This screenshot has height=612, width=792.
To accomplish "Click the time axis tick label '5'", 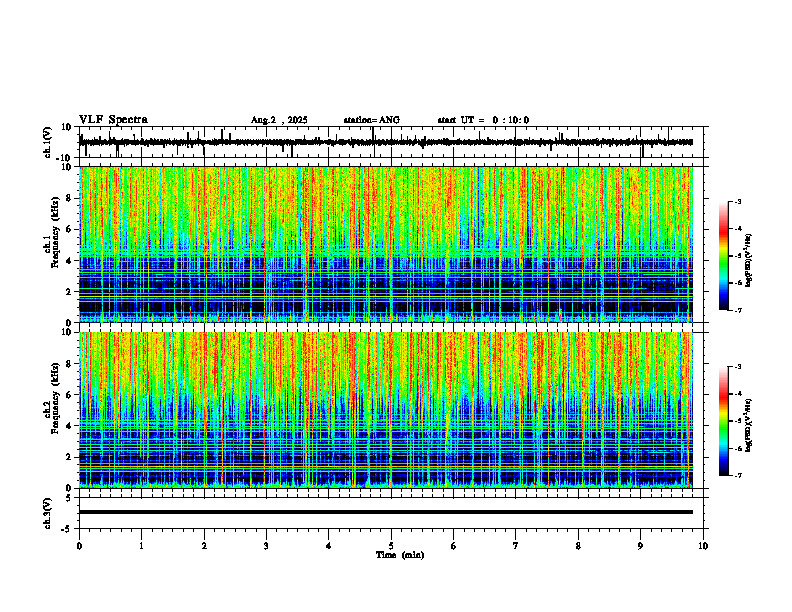I will pyautogui.click(x=391, y=546).
